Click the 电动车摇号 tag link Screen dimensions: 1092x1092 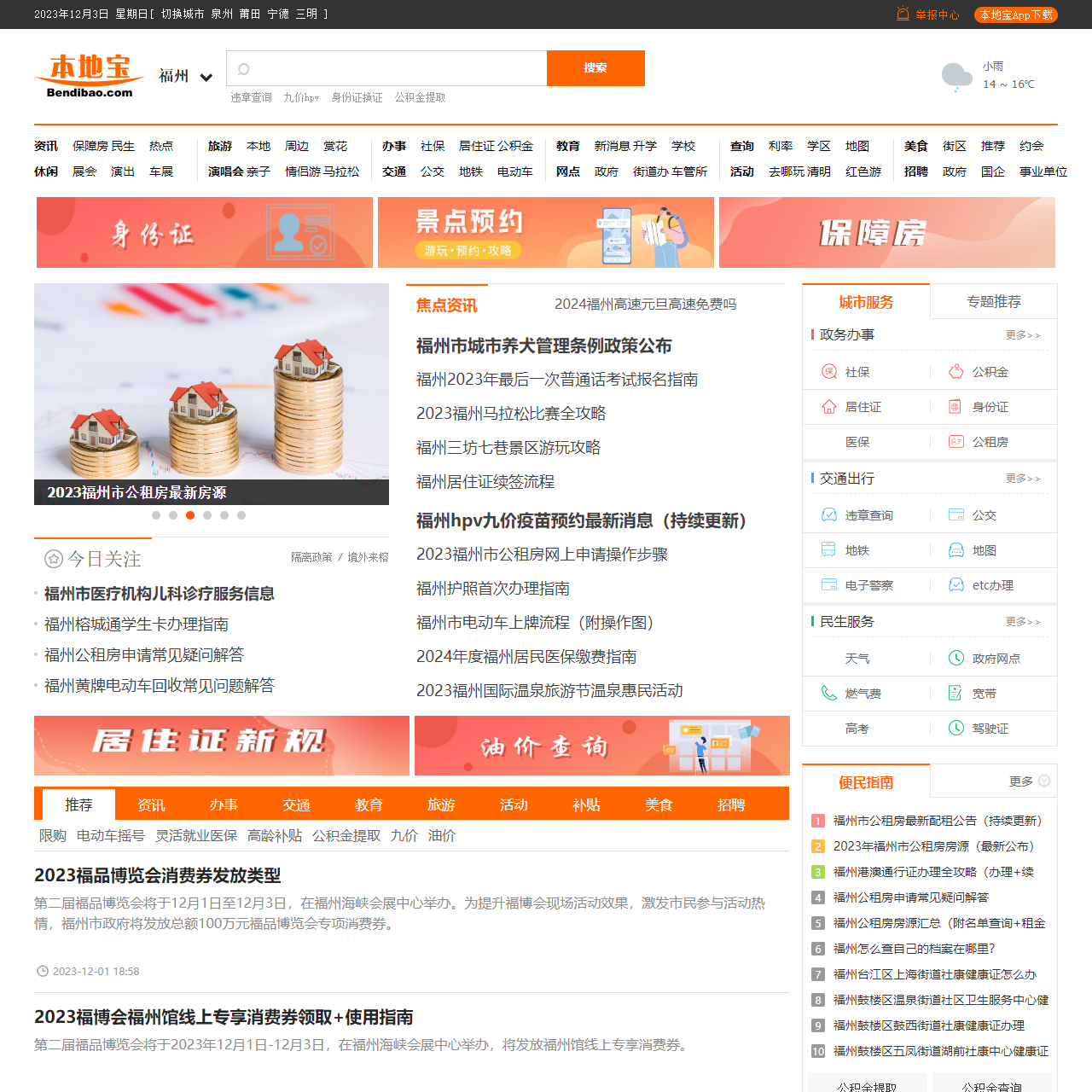[111, 836]
